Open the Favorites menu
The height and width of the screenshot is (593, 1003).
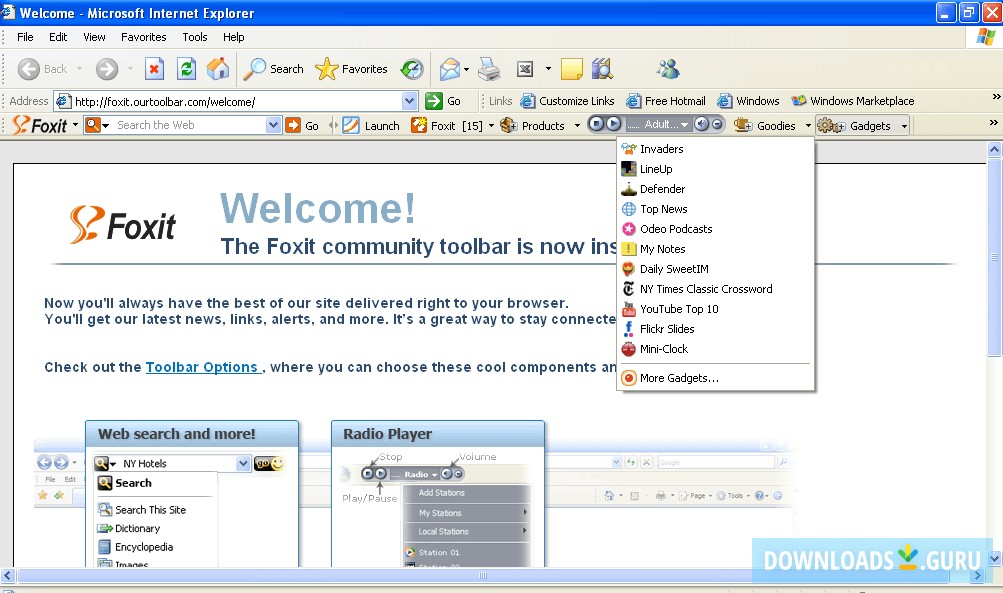[x=143, y=37]
